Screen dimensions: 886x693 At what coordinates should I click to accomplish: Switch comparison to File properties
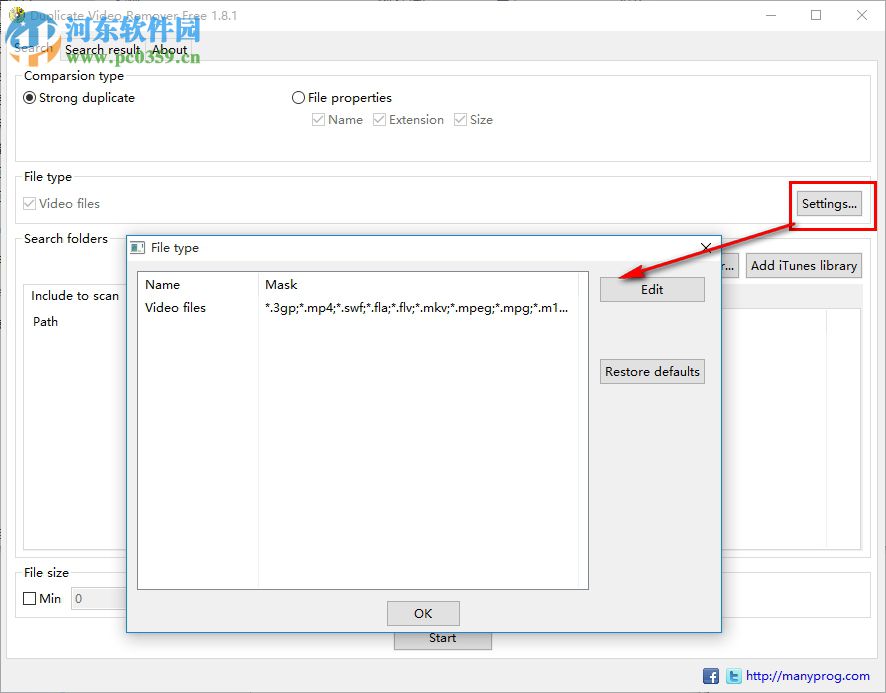pos(298,97)
